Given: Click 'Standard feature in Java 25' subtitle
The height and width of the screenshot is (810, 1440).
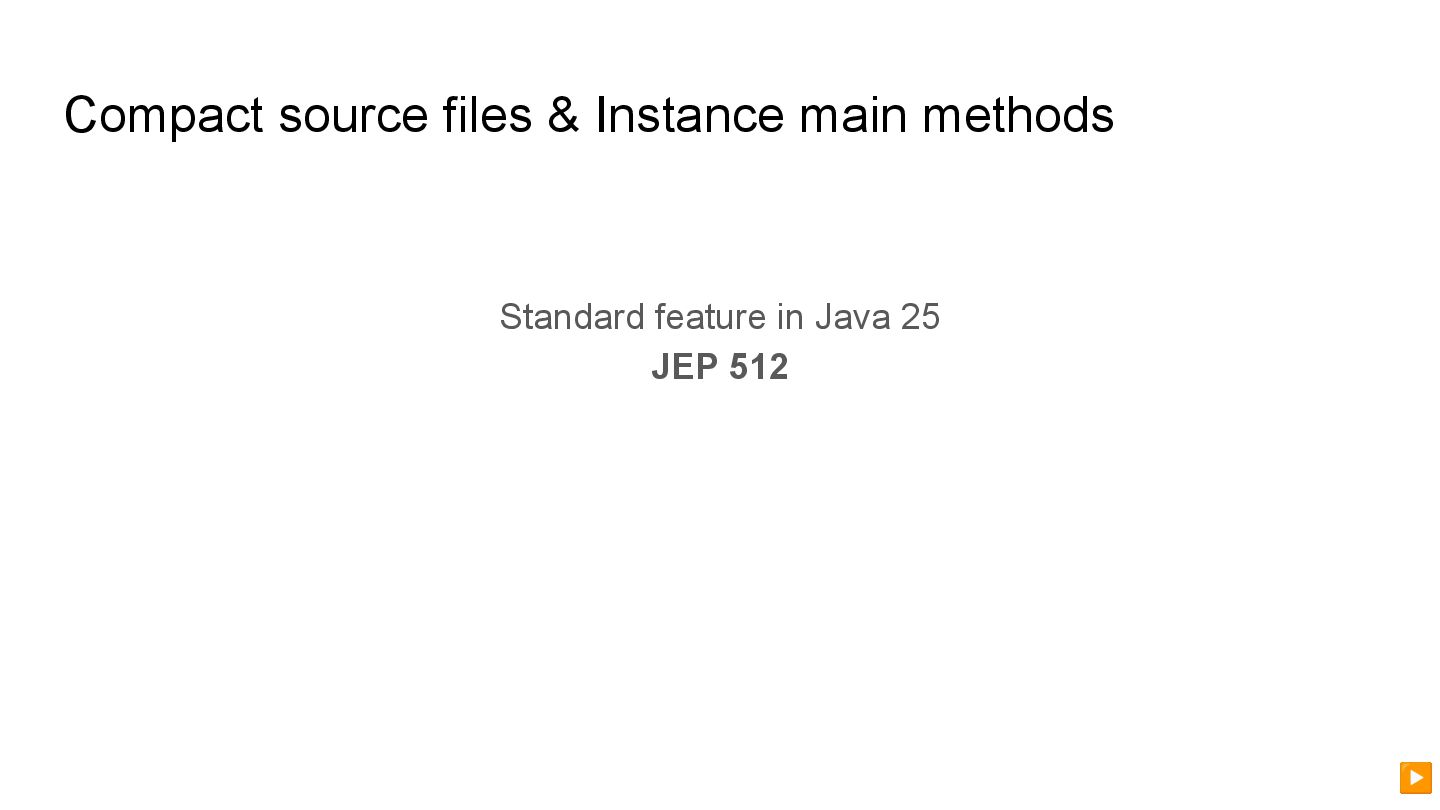Looking at the screenshot, I should click(x=719, y=317).
